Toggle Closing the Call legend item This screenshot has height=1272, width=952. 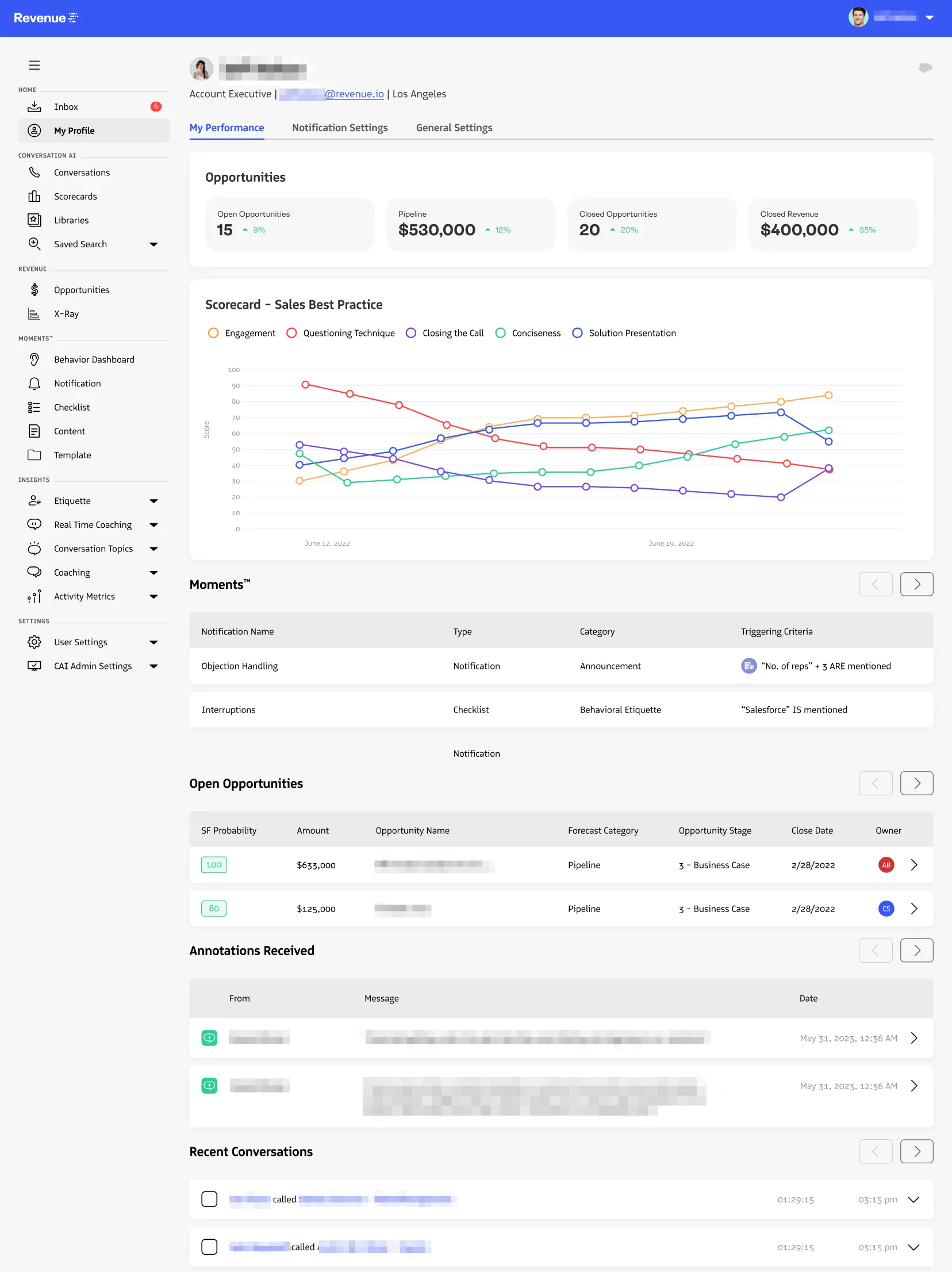click(x=444, y=333)
